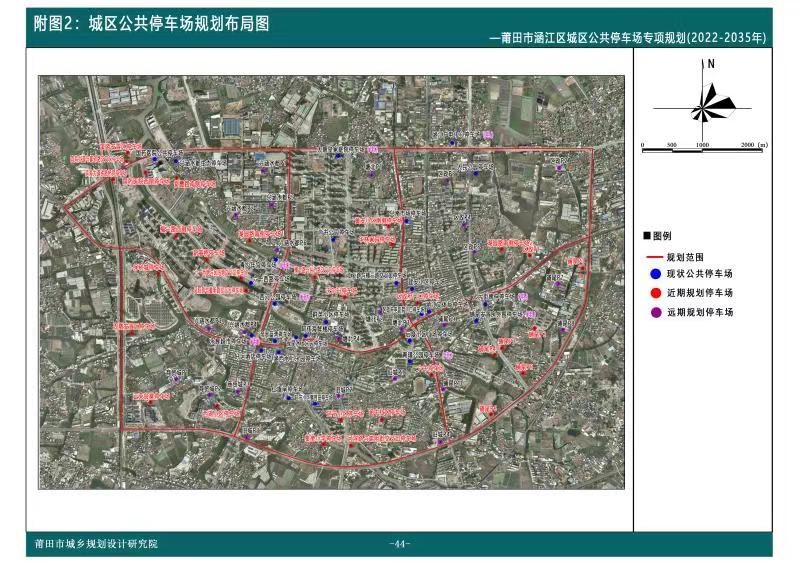Select the 远期规划停车场 legend label
The width and height of the screenshot is (800, 565).
[x=699, y=313]
